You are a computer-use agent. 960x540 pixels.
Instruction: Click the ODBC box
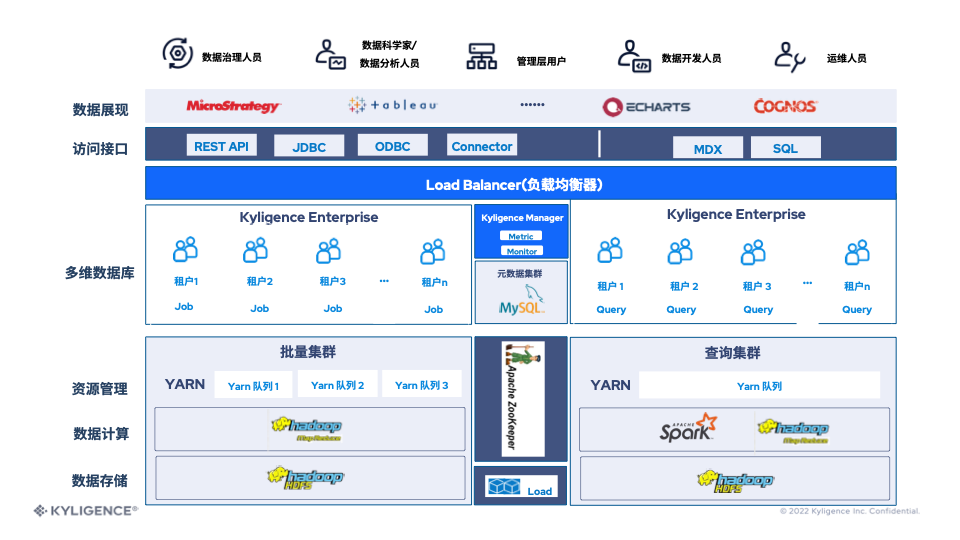pyautogui.click(x=392, y=146)
